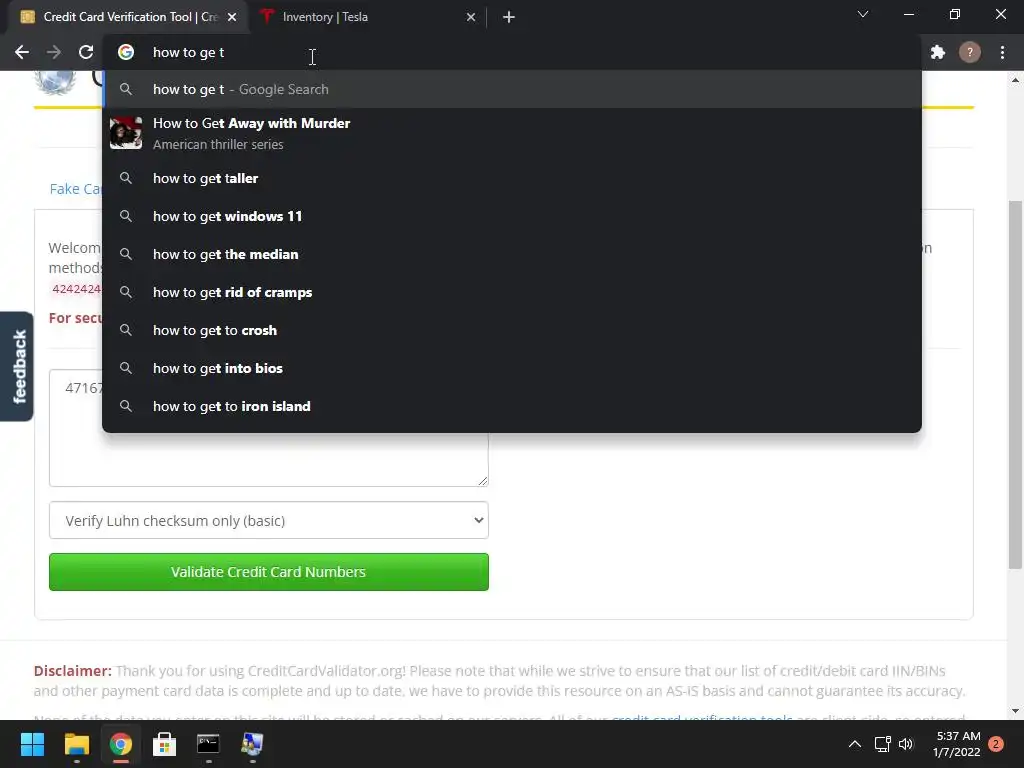Click the Validate Credit Card Numbers button
Screen dimensions: 1024x768
pos(268,572)
